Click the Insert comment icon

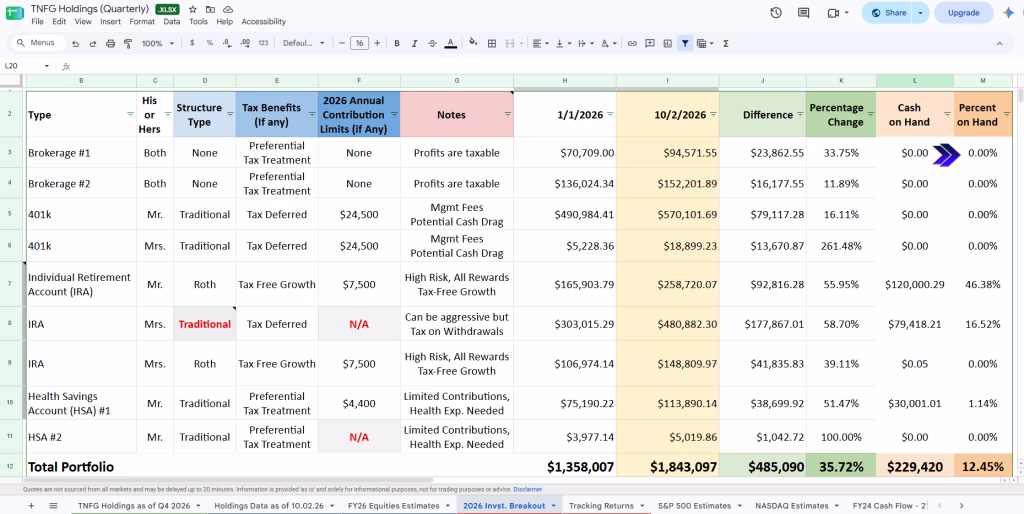[650, 43]
